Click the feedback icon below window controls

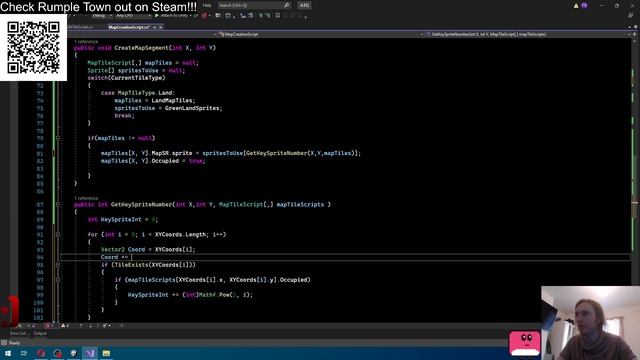click(x=631, y=16)
